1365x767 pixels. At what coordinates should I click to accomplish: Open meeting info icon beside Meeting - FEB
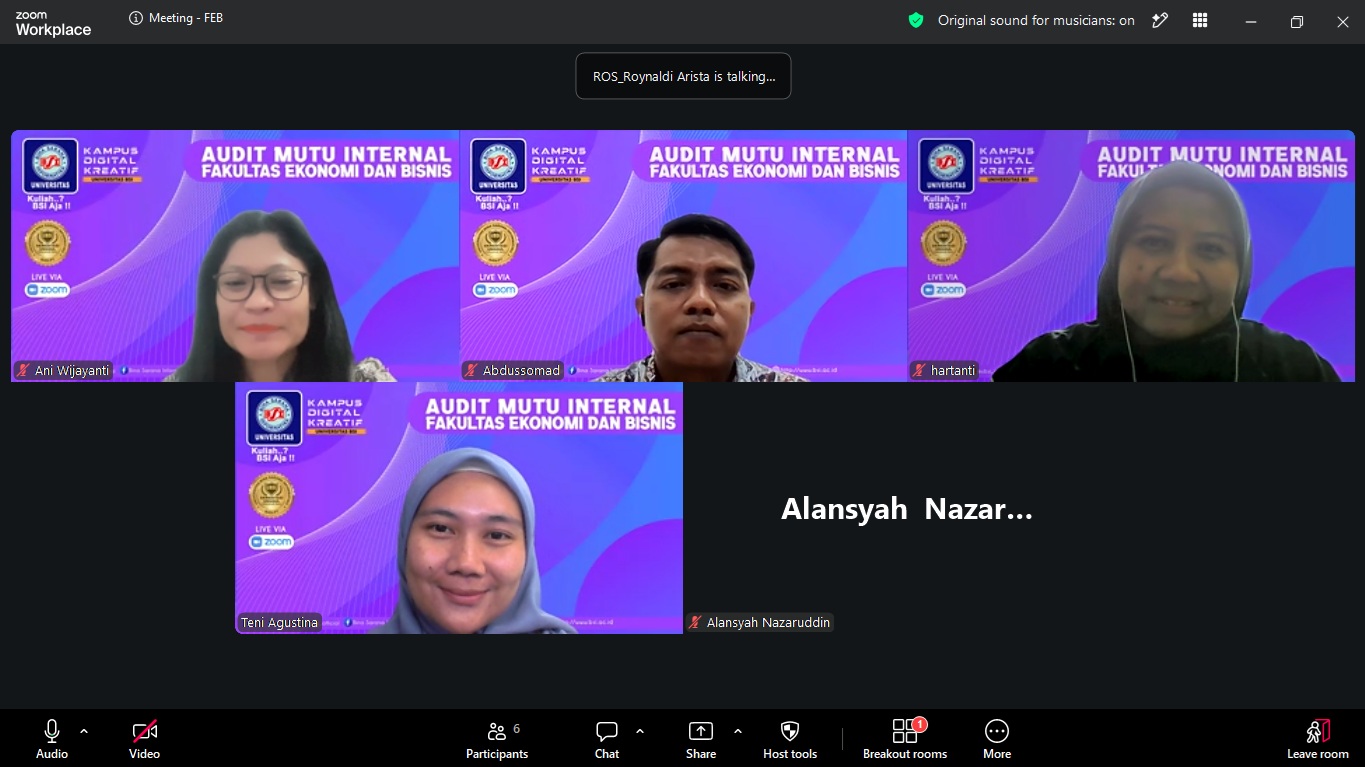(x=136, y=18)
